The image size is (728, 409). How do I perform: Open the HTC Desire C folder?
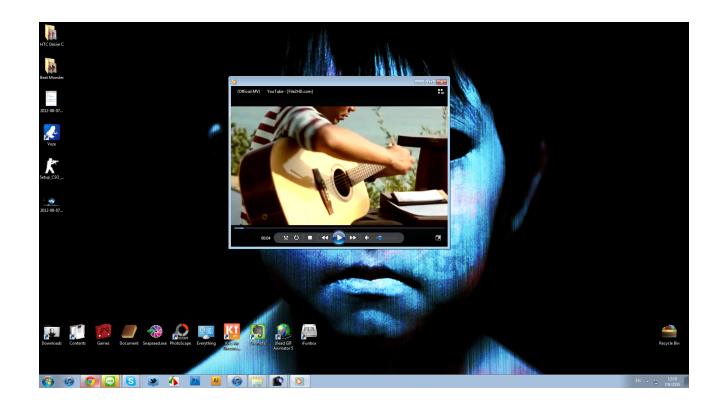(51, 35)
